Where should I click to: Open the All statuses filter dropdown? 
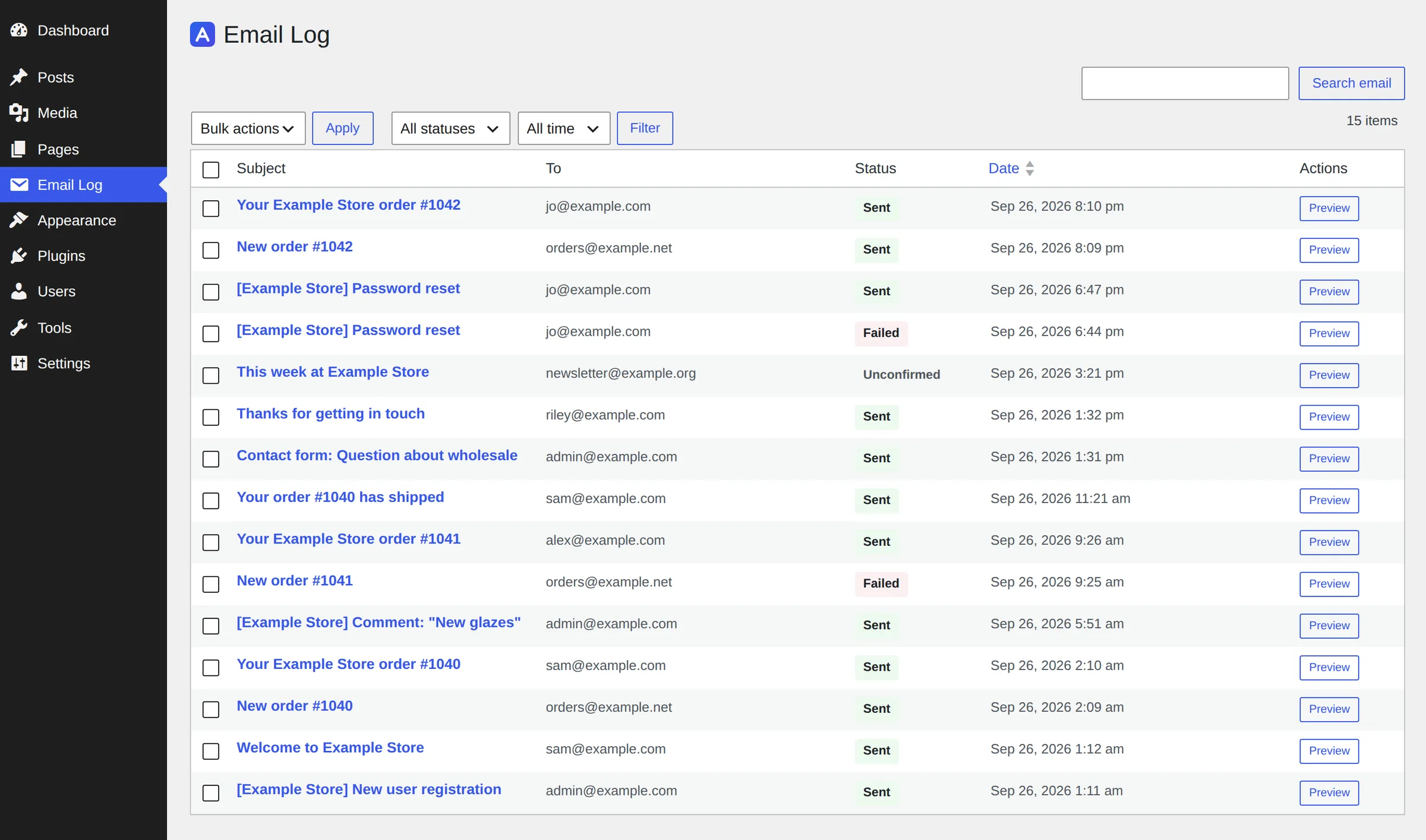pos(450,128)
